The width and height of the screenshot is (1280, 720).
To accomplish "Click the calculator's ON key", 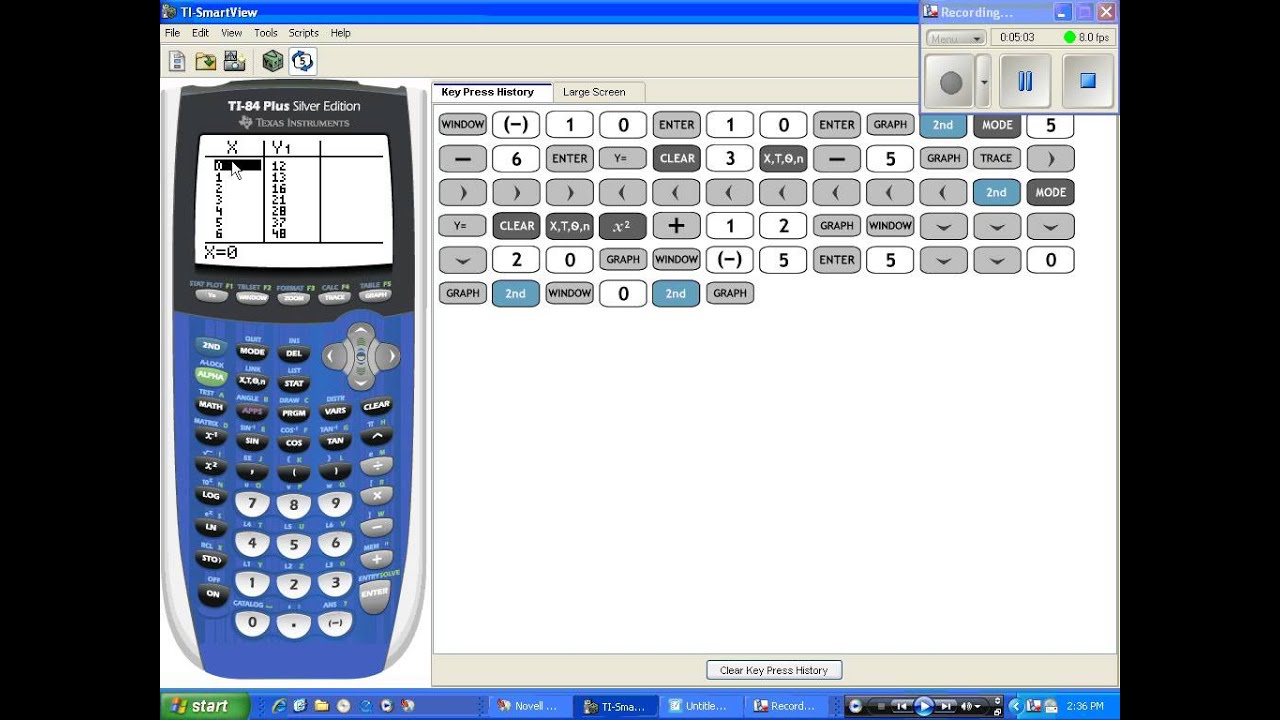I will pyautogui.click(x=212, y=593).
